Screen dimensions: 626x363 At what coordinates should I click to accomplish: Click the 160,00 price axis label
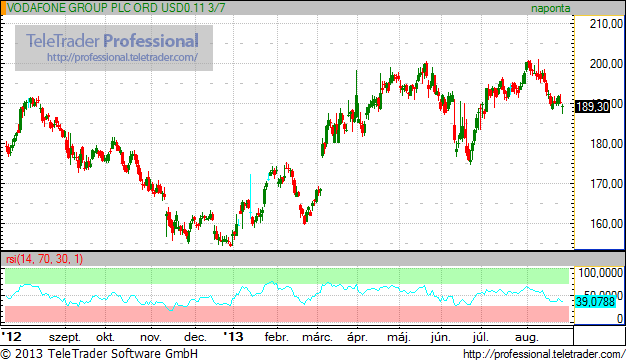(606, 224)
